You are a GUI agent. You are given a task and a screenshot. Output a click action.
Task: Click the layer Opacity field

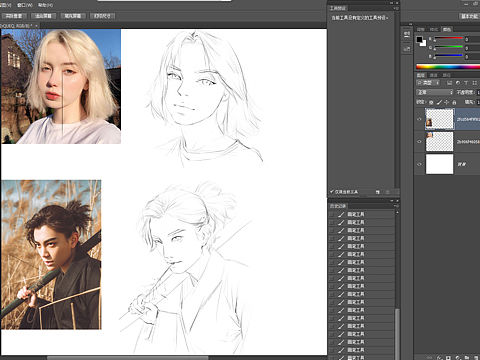(x=479, y=92)
